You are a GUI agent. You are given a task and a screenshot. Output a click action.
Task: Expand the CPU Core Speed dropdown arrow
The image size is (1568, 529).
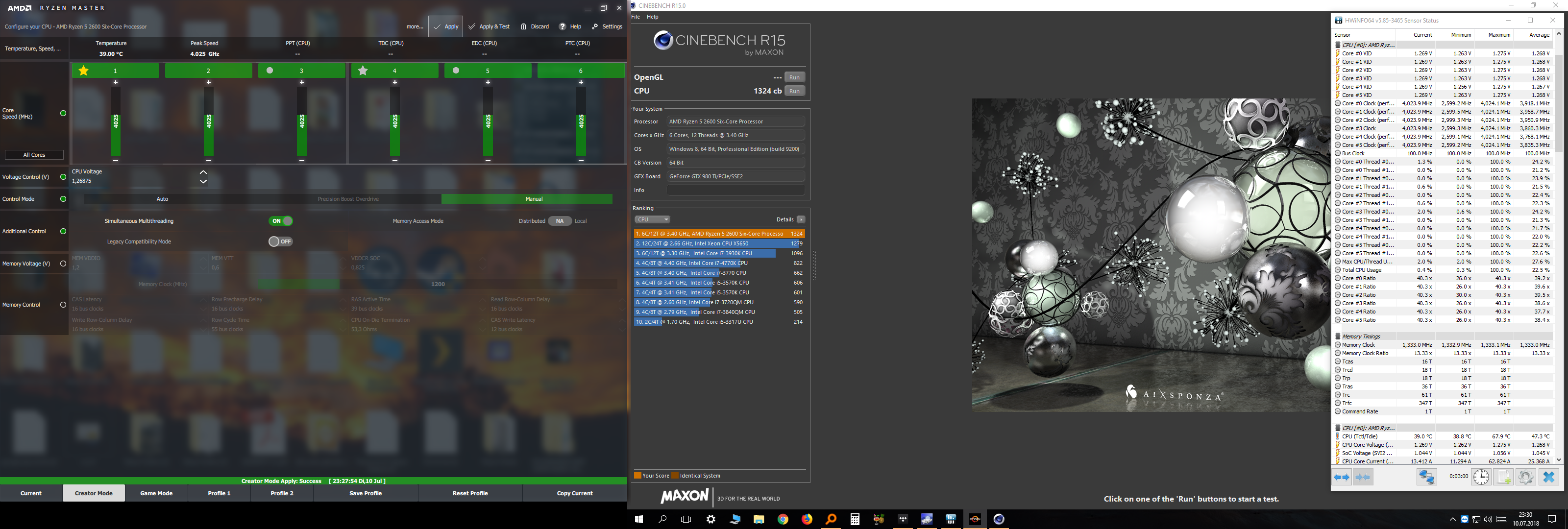point(62,112)
